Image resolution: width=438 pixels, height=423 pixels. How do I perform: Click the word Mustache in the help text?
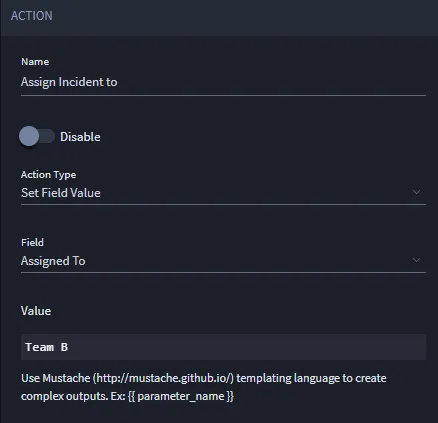(x=67, y=378)
